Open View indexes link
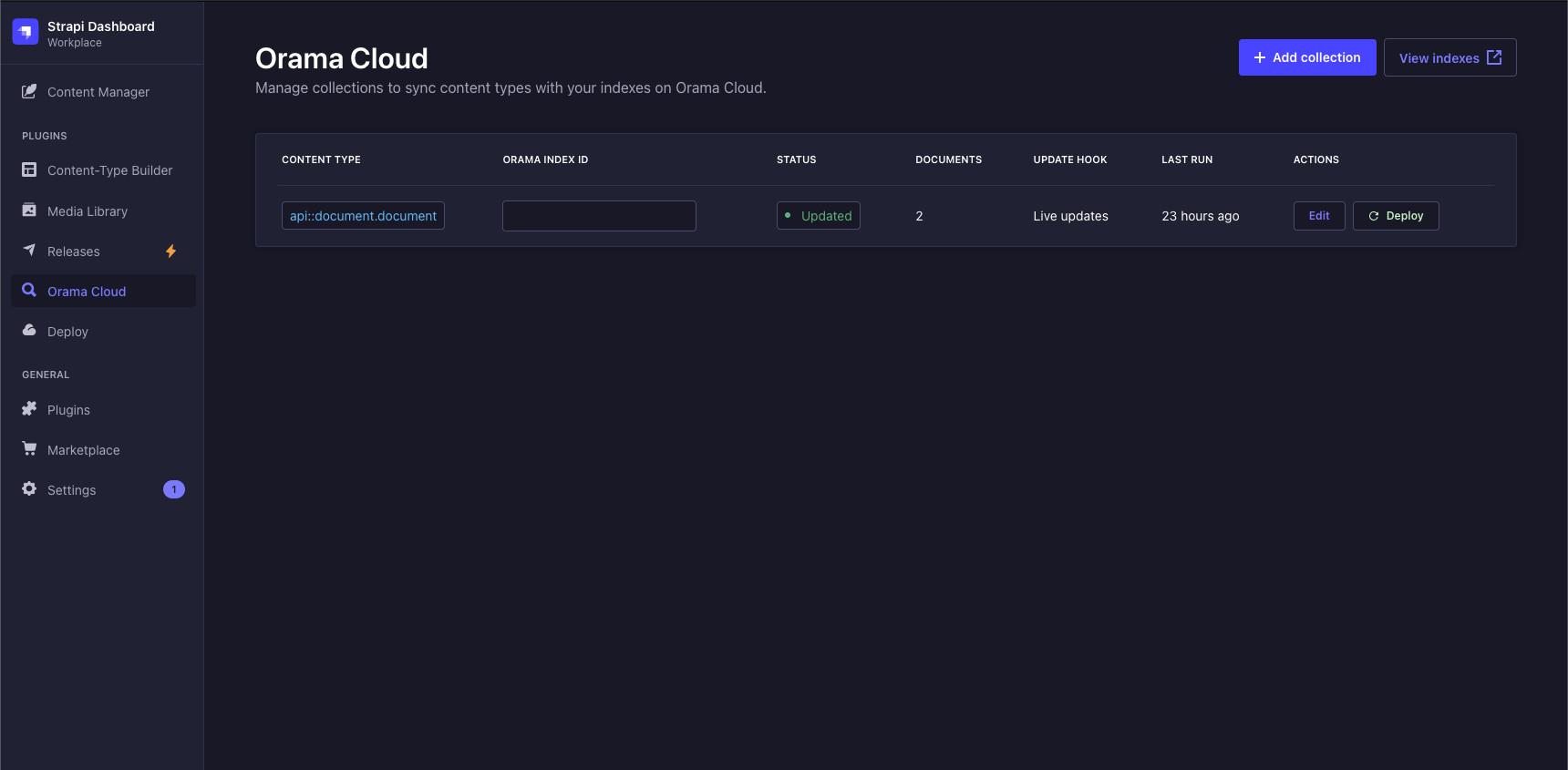This screenshot has width=1568, height=770. click(1450, 57)
